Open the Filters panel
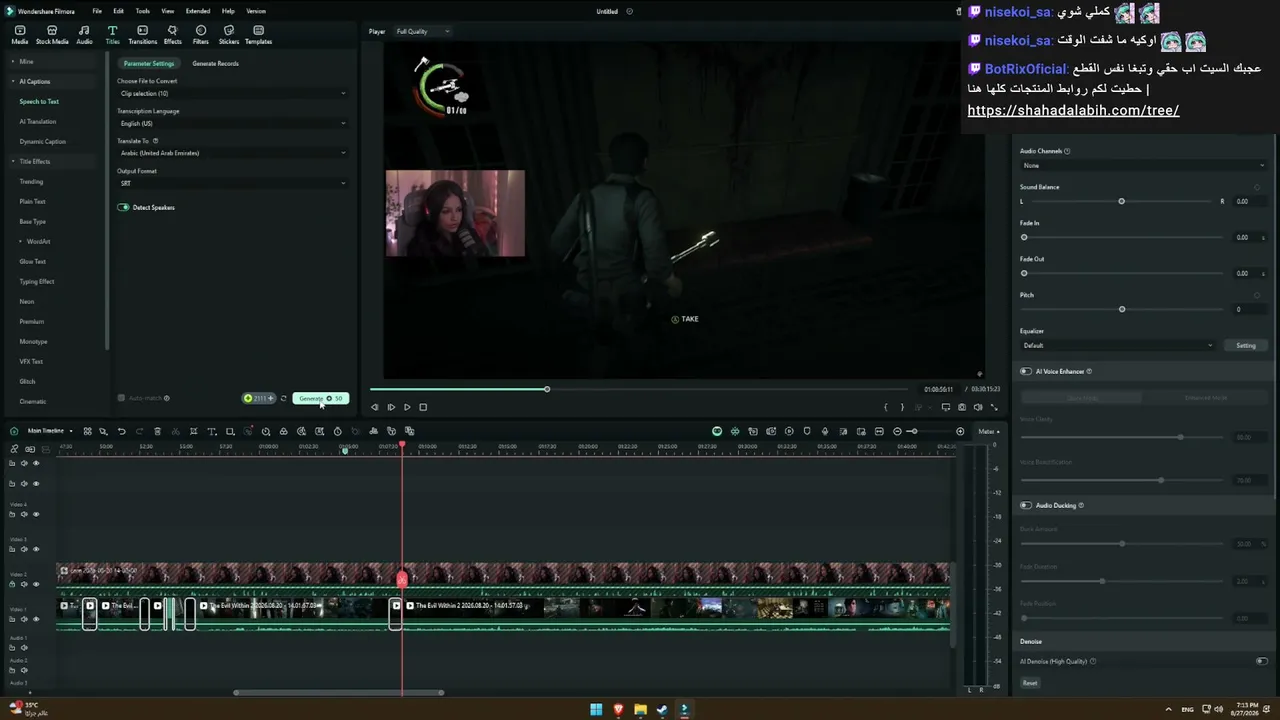Viewport: 1280px width, 720px height. pyautogui.click(x=201, y=35)
